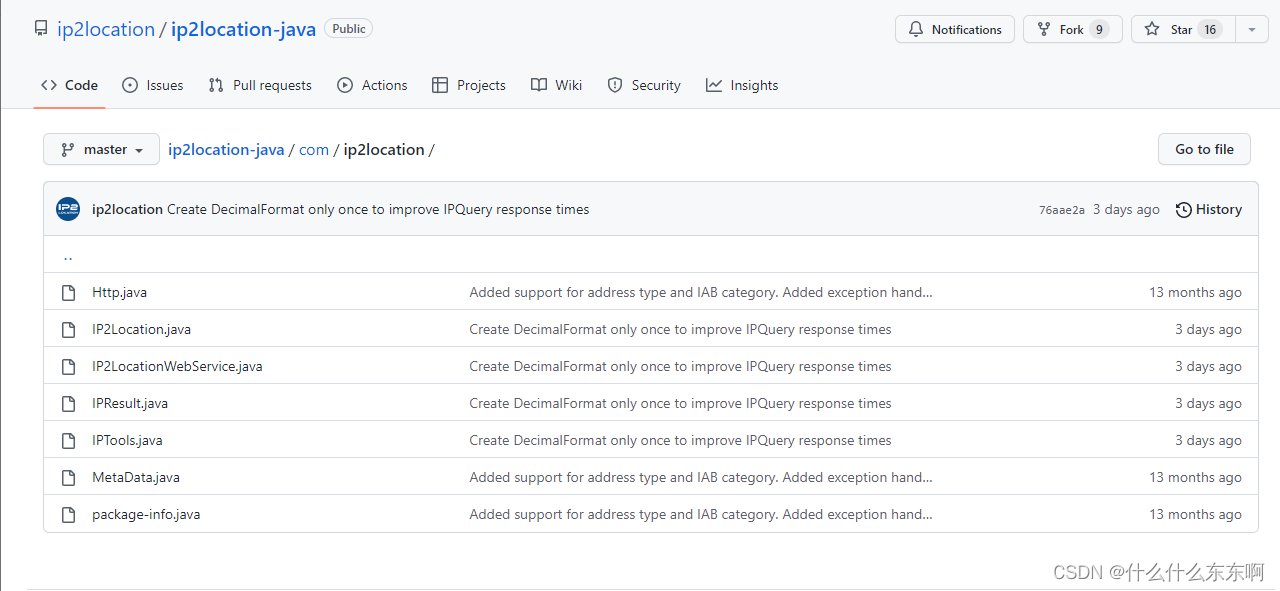Open the IPTools.java commit message link

(x=680, y=441)
